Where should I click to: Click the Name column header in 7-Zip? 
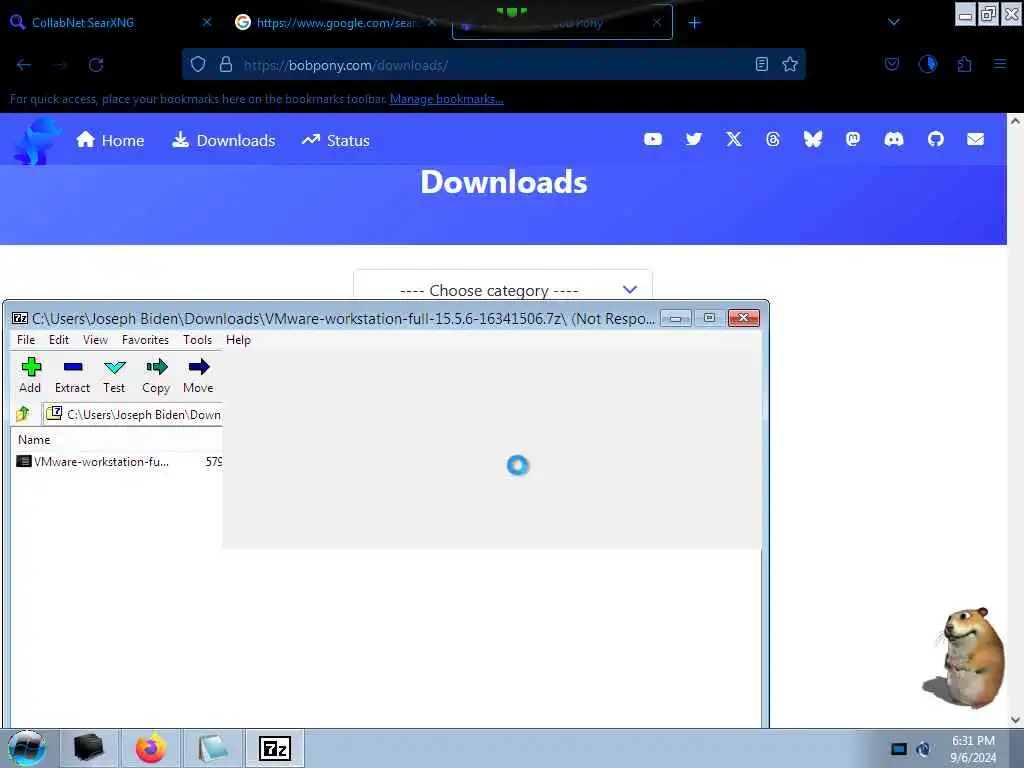point(34,440)
